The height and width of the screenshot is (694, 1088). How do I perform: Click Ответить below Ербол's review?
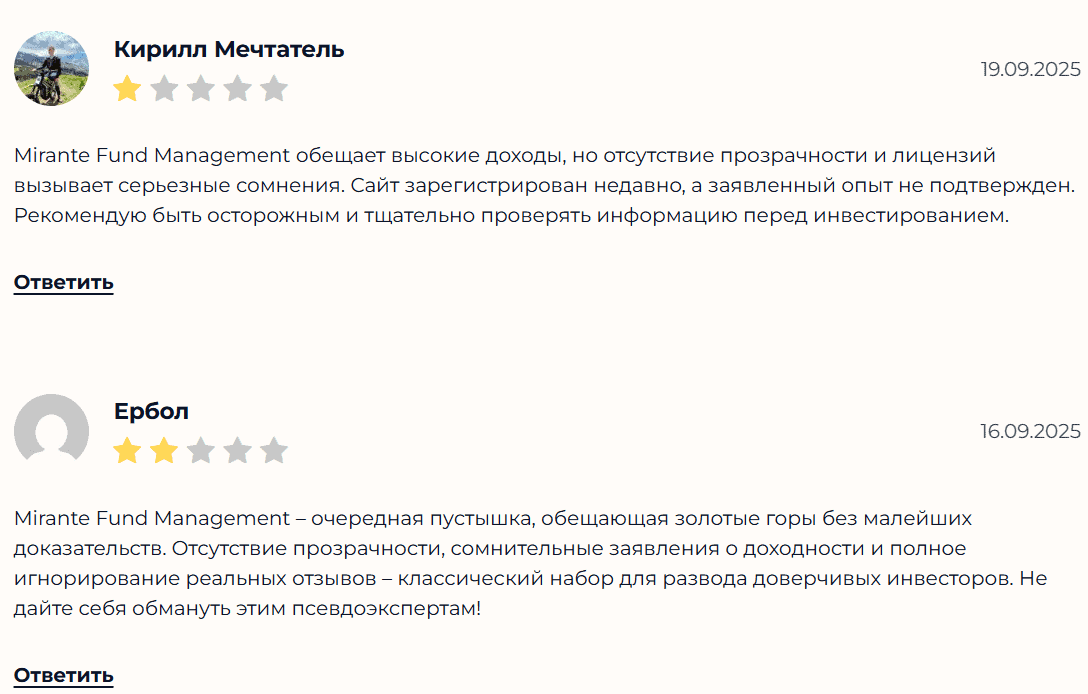click(x=63, y=677)
